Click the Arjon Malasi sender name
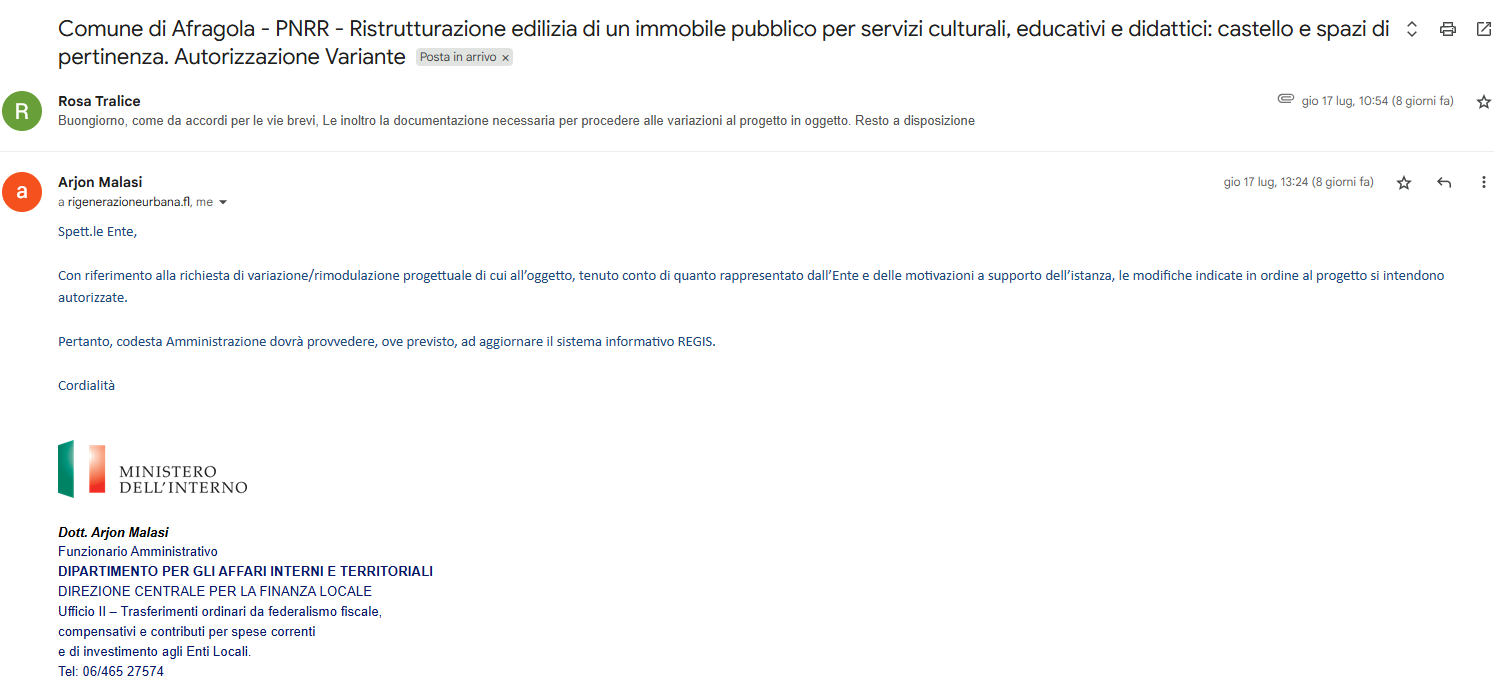The width and height of the screenshot is (1503, 696). [x=100, y=182]
